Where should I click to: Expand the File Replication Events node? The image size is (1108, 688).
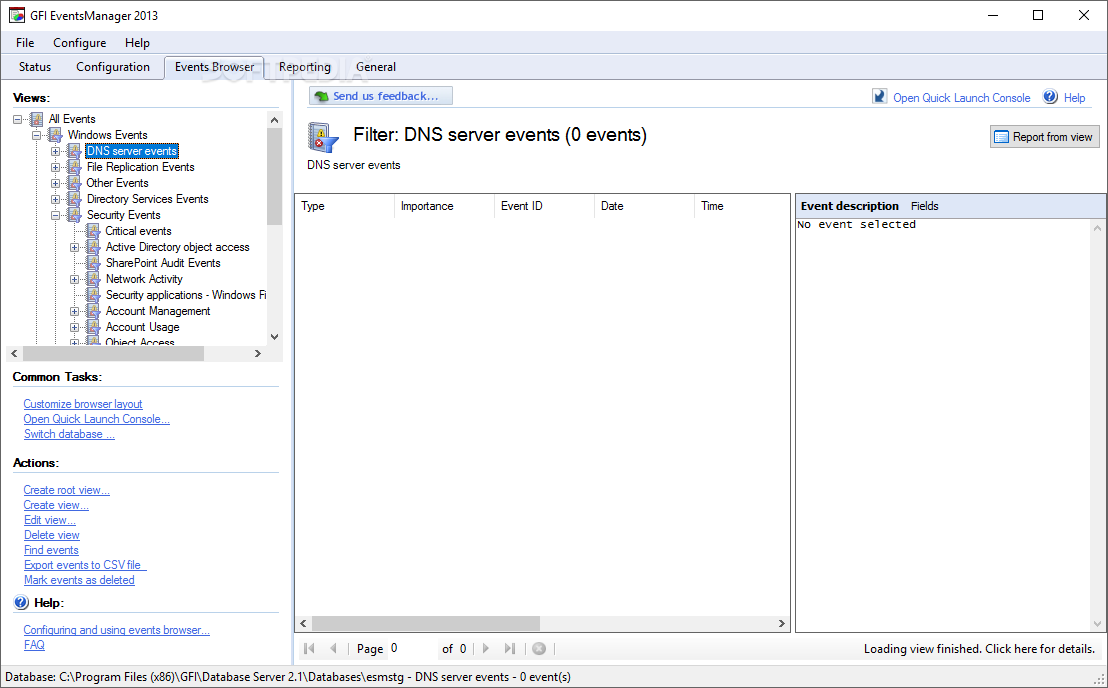click(x=55, y=167)
